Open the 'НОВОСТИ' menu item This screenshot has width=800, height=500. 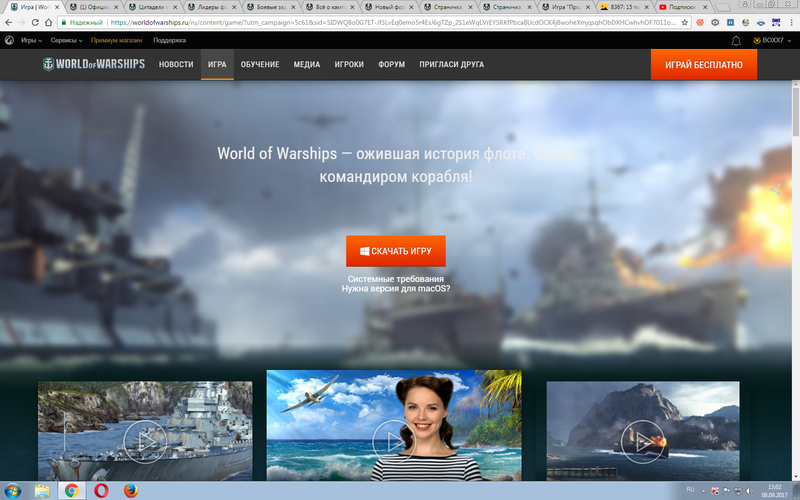point(176,64)
